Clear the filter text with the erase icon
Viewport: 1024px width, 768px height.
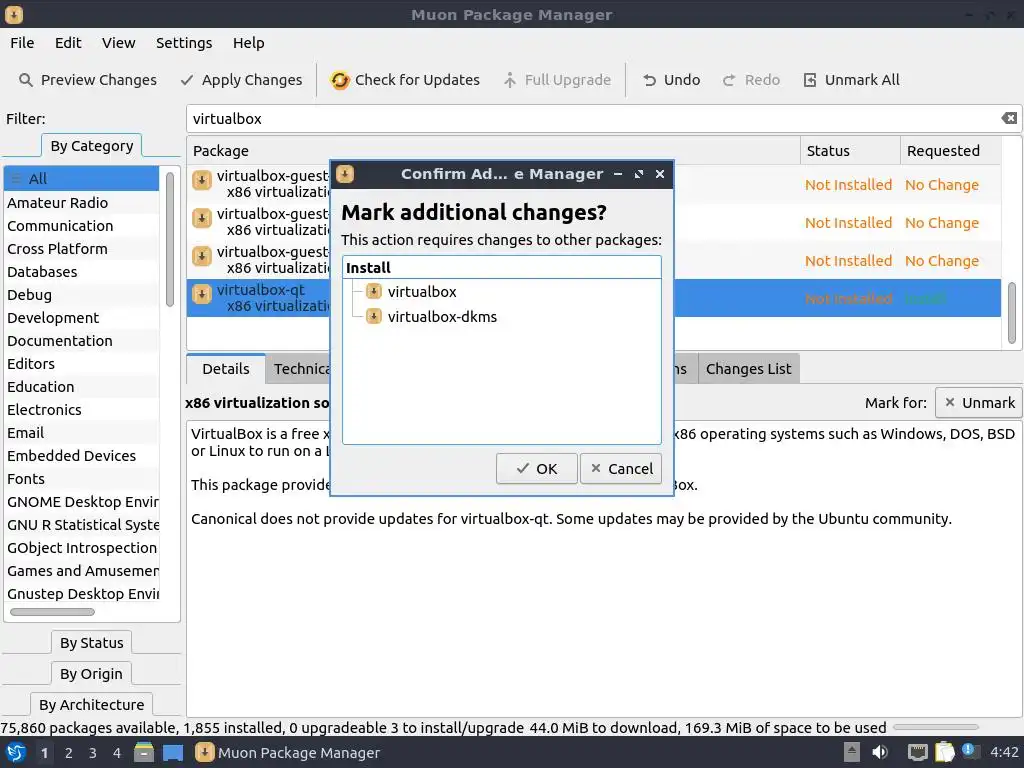click(x=1009, y=118)
